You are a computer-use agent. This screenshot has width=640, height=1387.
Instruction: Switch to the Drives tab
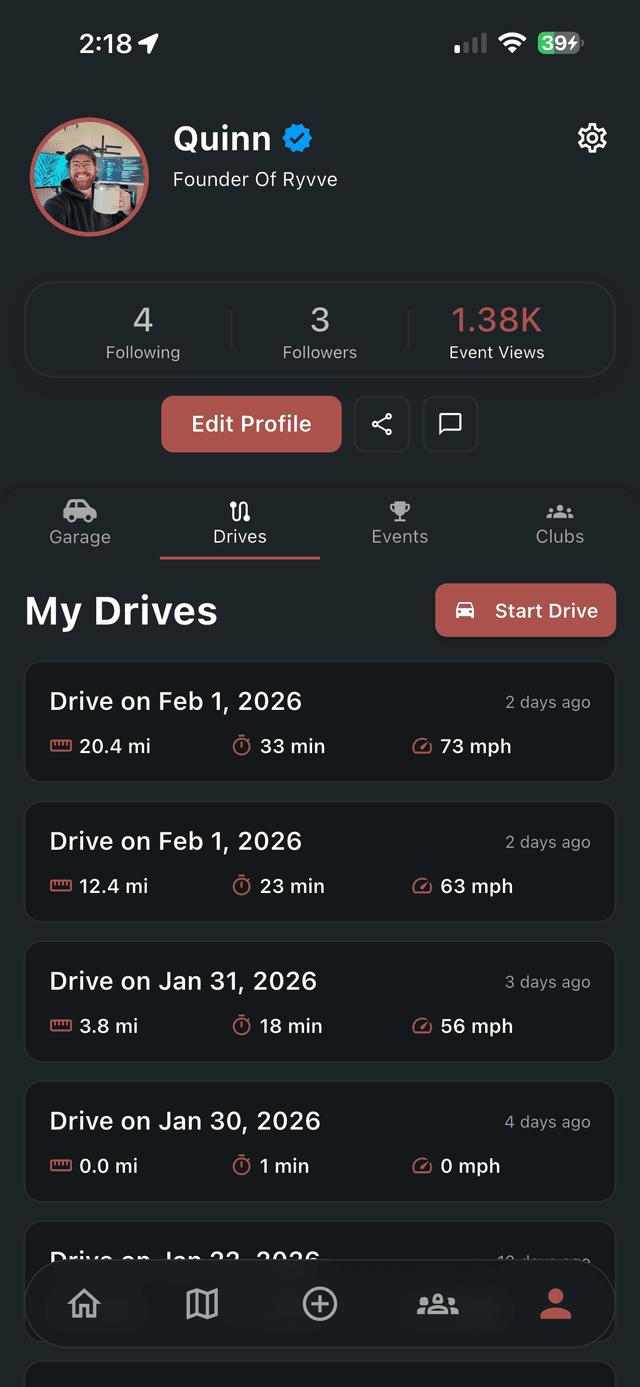pos(239,522)
